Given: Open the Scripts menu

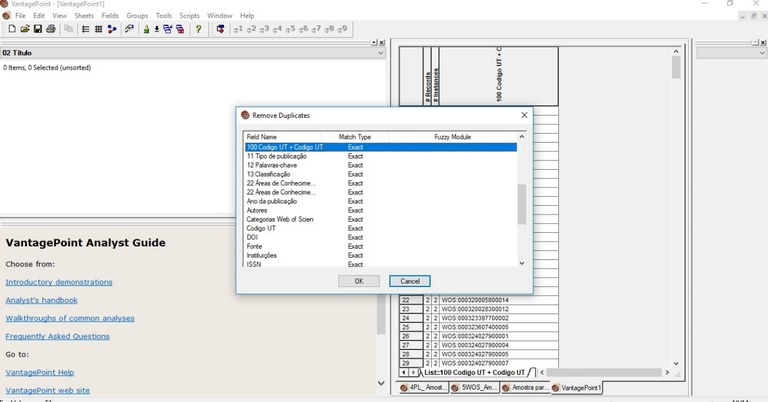Looking at the screenshot, I should coord(189,16).
